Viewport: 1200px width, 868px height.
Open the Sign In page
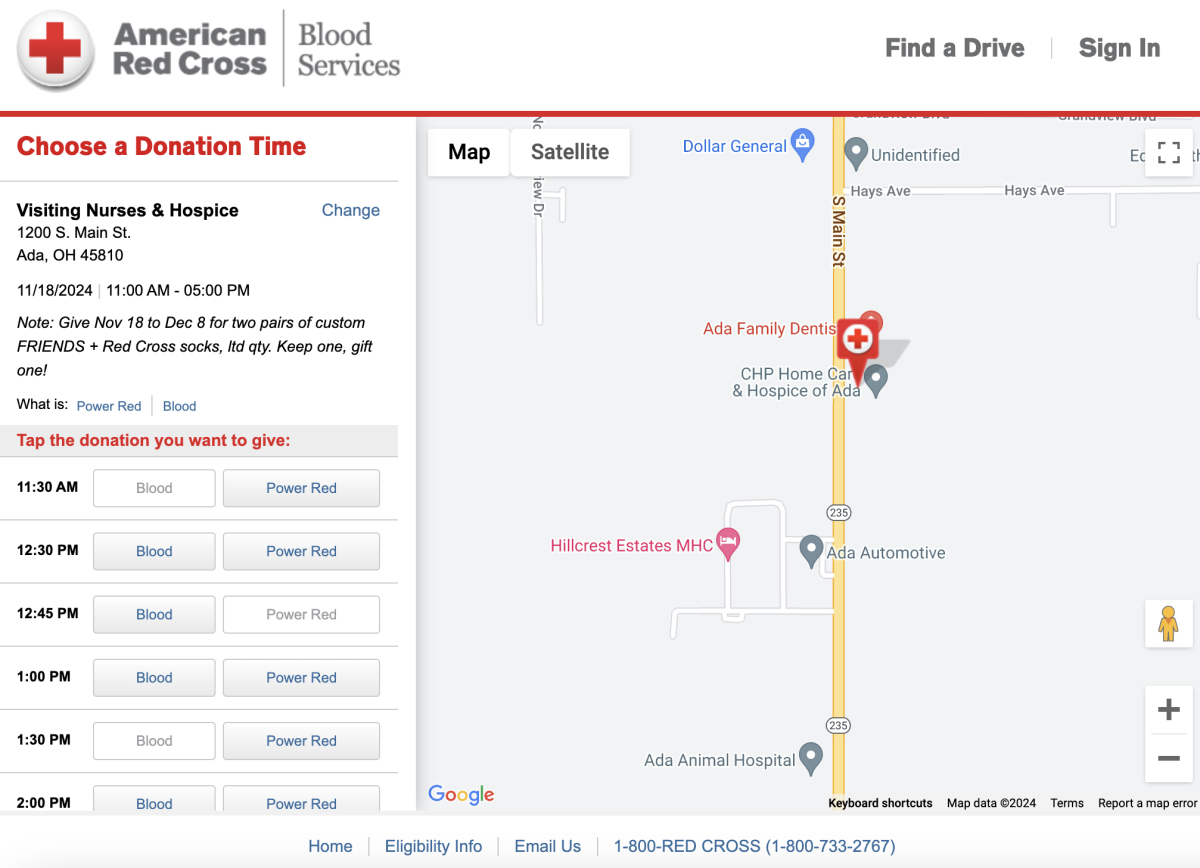1120,48
